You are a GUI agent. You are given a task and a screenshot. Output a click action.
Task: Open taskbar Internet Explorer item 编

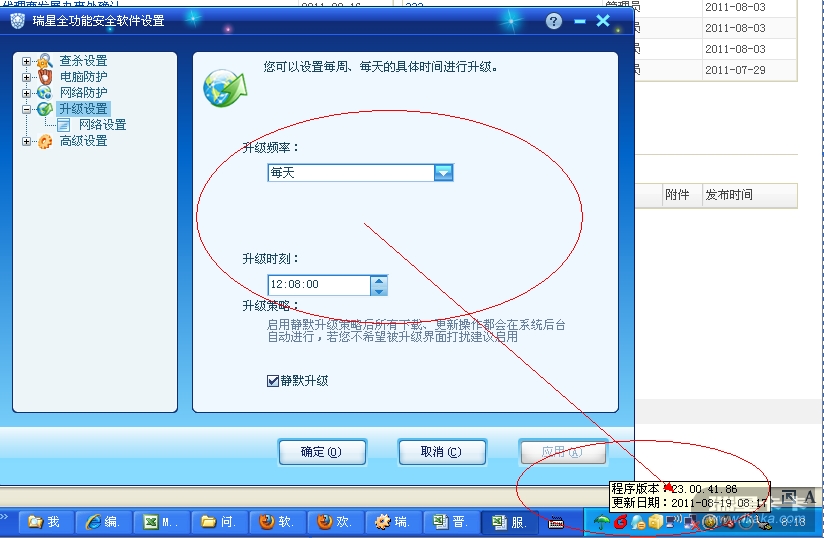click(103, 522)
